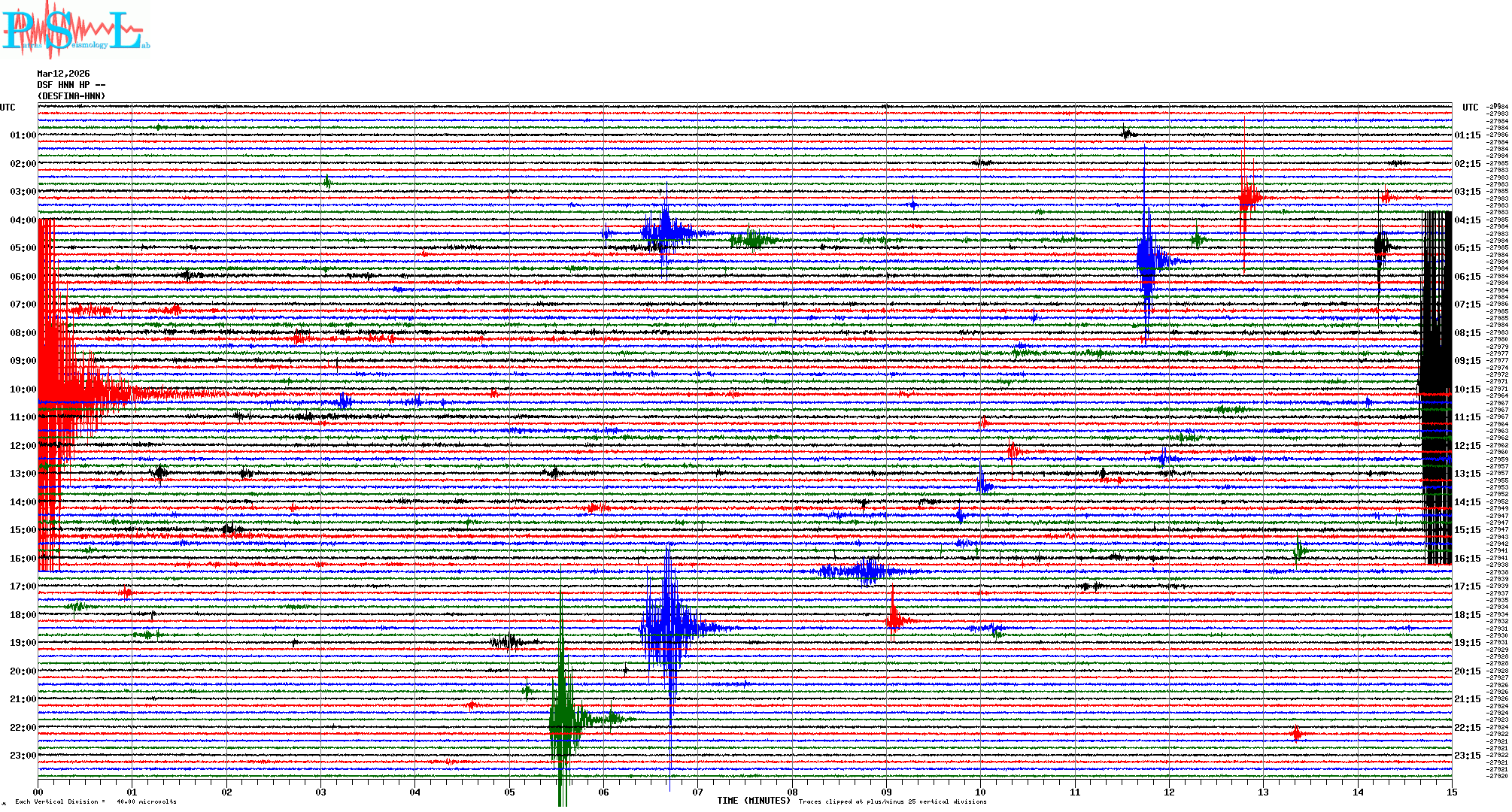Click the 23:15 time label on right axis
The width and height of the screenshot is (1512, 812).
pos(1467,756)
